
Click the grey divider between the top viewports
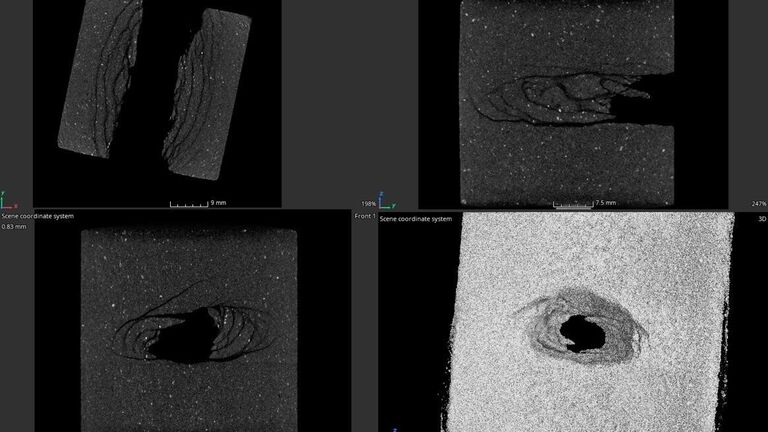(349, 100)
